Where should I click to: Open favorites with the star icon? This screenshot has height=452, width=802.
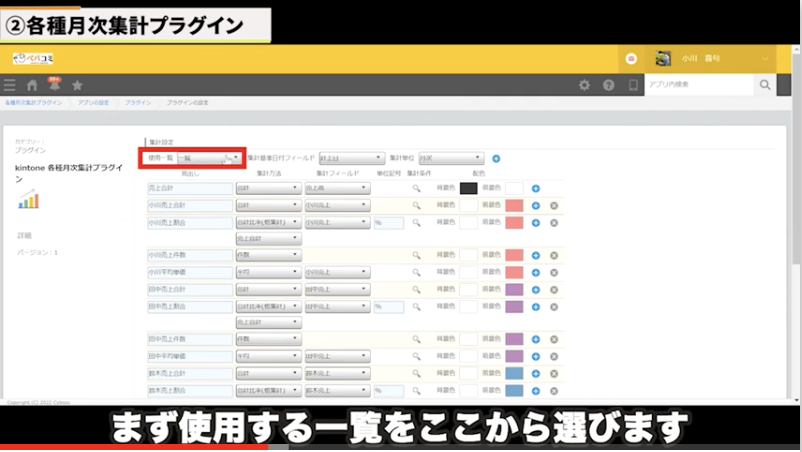coord(77,86)
